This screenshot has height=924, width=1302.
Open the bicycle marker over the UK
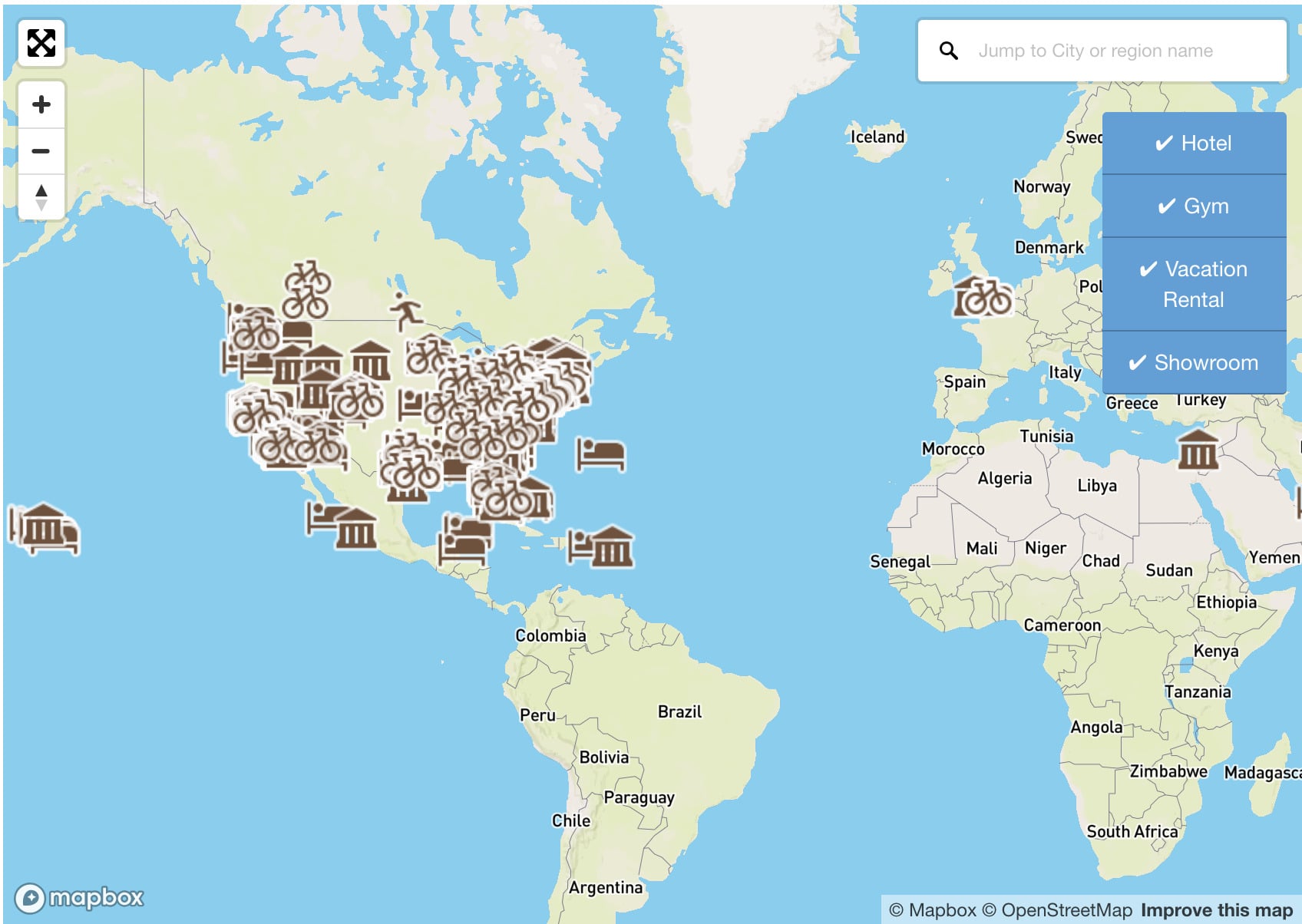click(x=983, y=297)
